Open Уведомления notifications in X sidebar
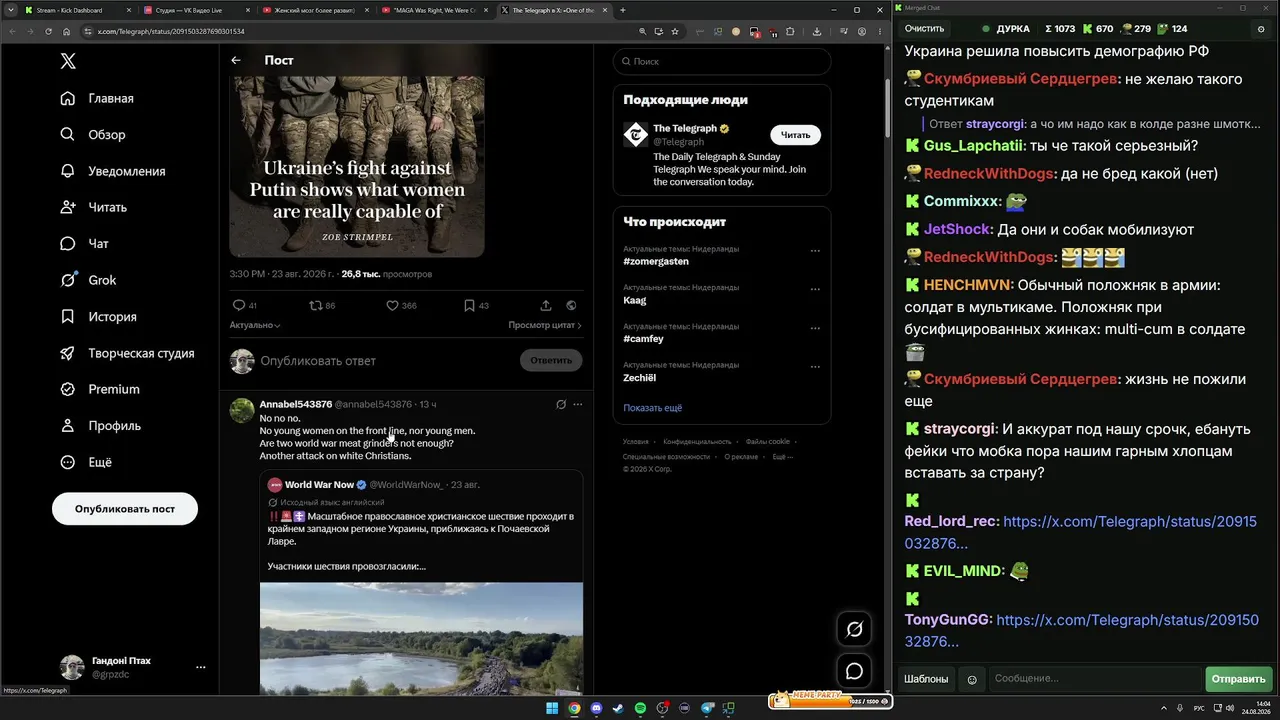The height and width of the screenshot is (720, 1280). [113, 171]
